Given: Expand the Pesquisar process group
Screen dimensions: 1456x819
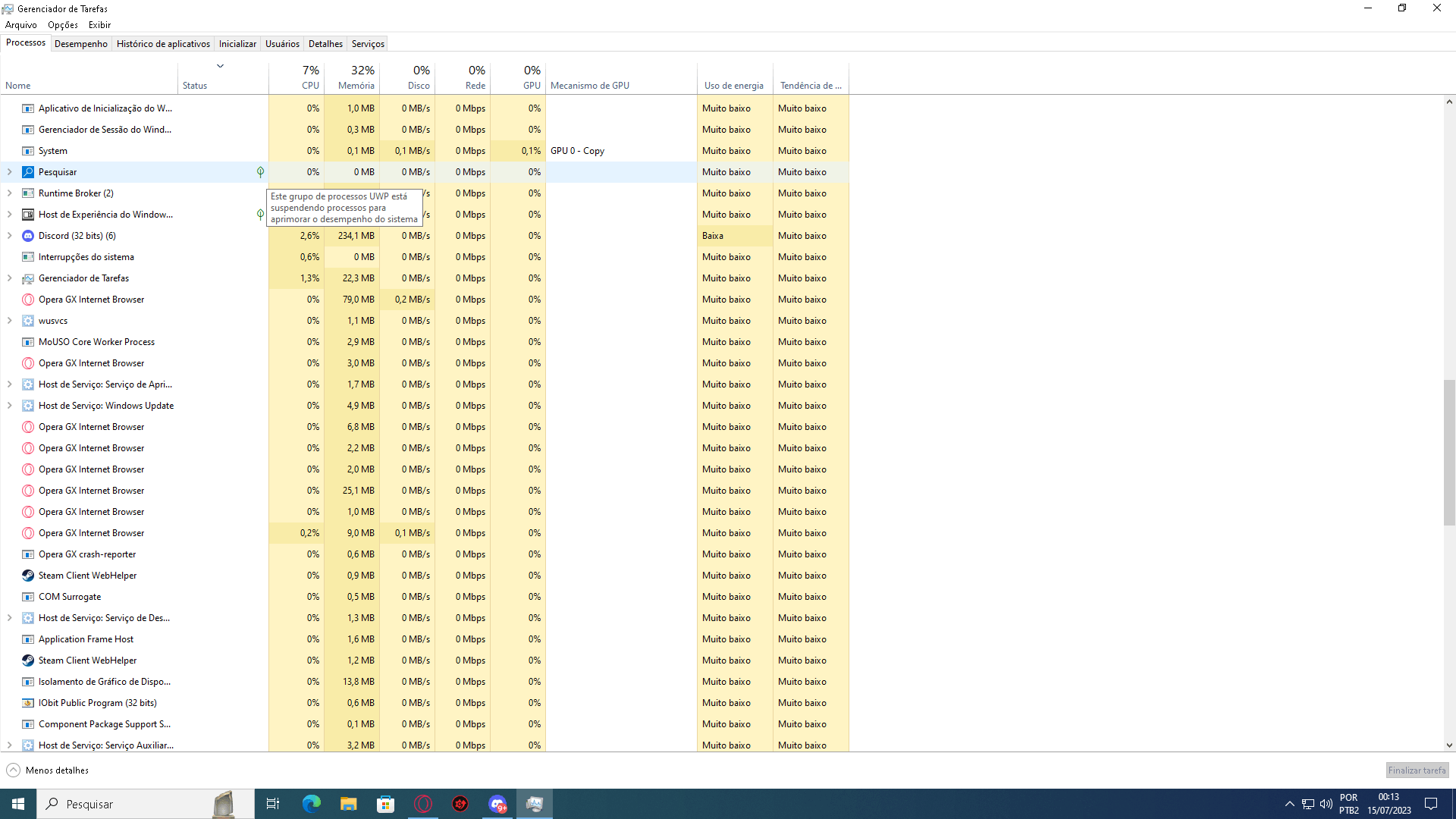Looking at the screenshot, I should (x=10, y=172).
